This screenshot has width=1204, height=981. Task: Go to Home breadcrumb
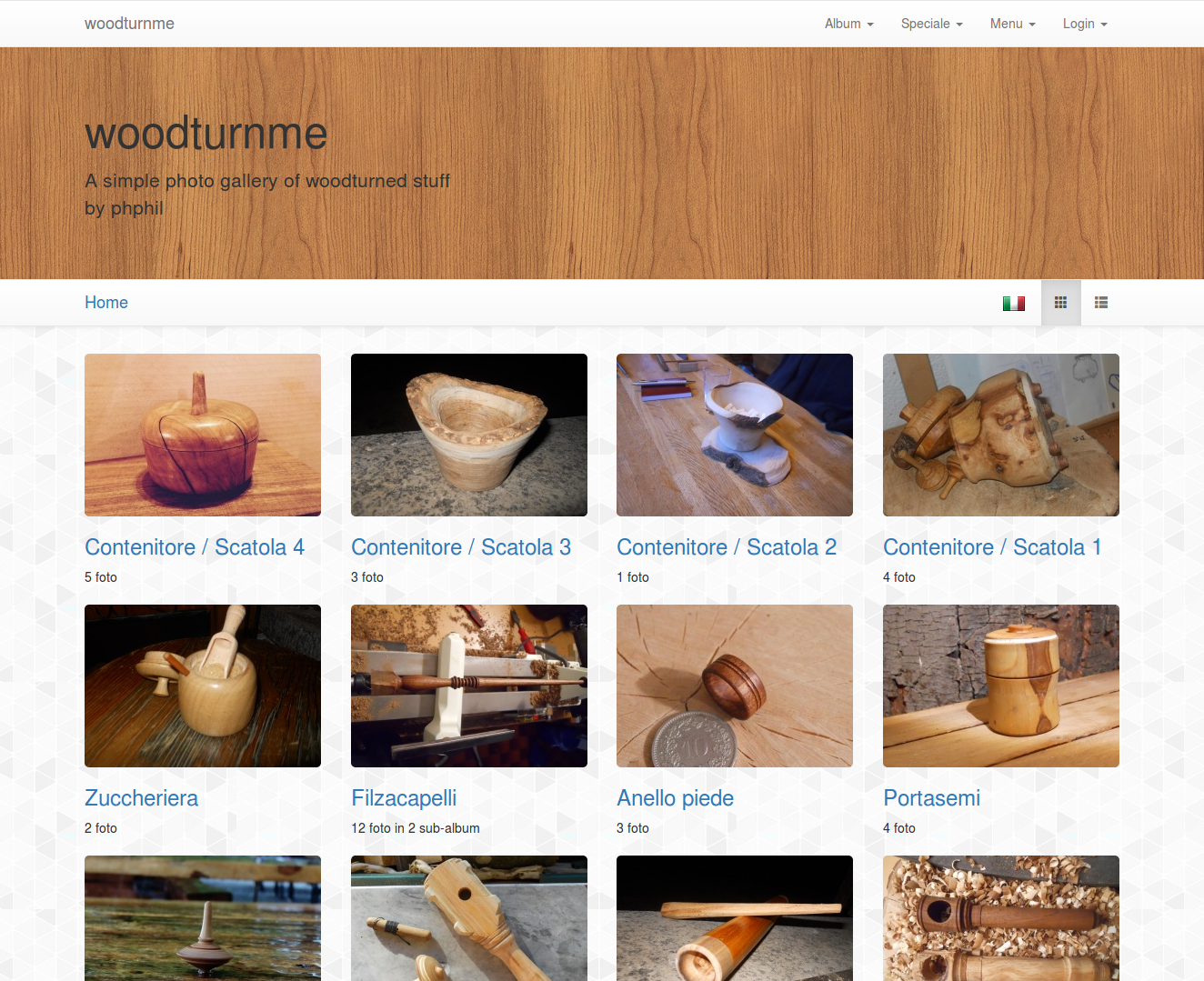[106, 303]
